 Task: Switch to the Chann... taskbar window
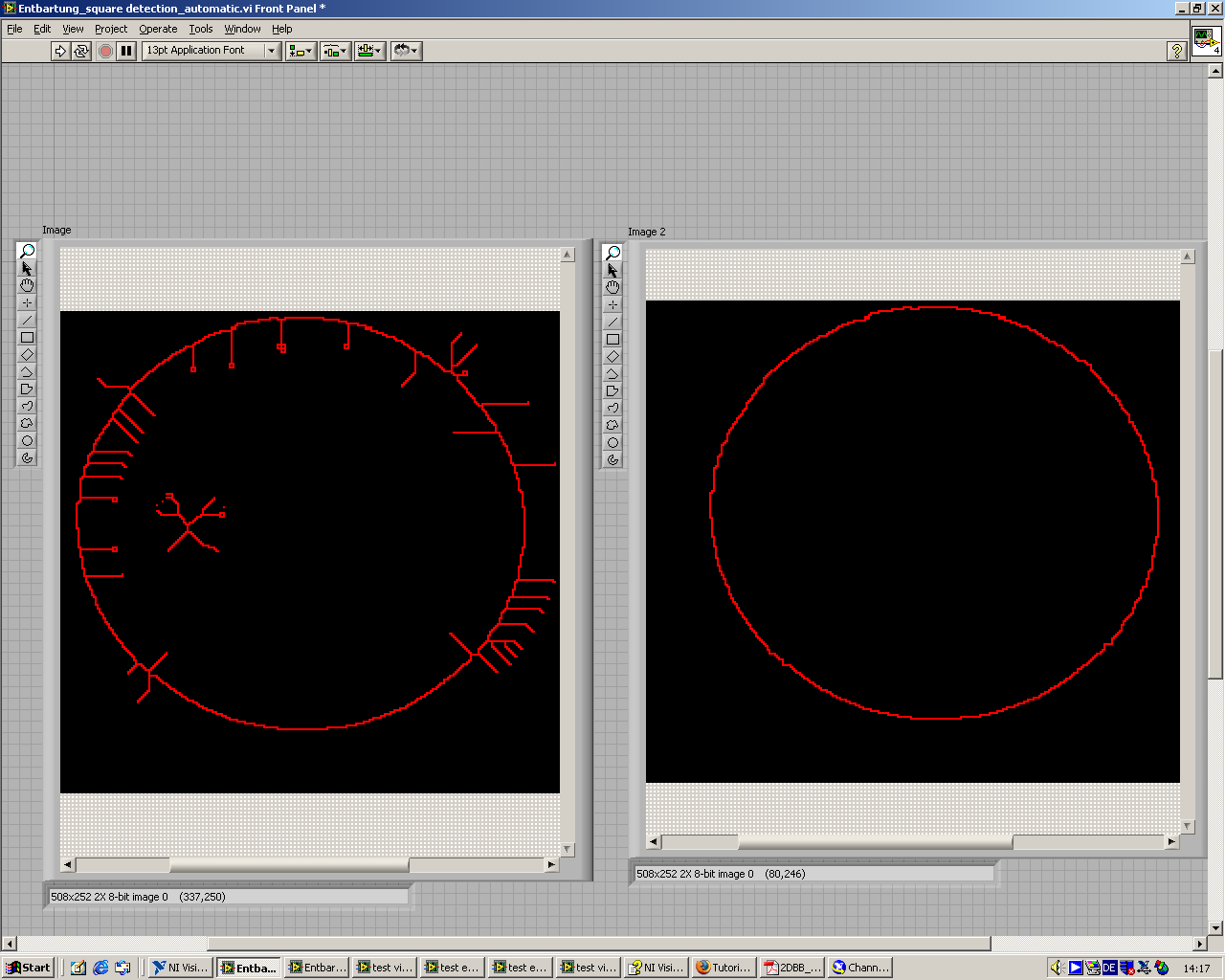click(x=860, y=968)
